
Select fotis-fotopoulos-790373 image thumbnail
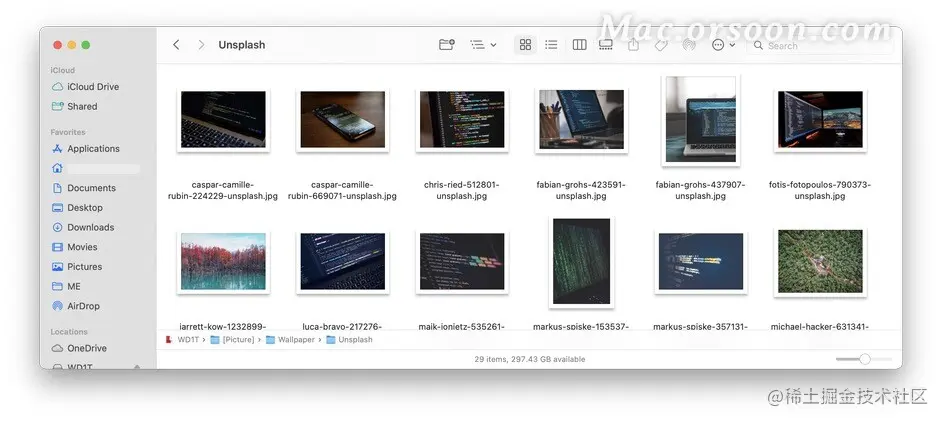click(x=820, y=120)
